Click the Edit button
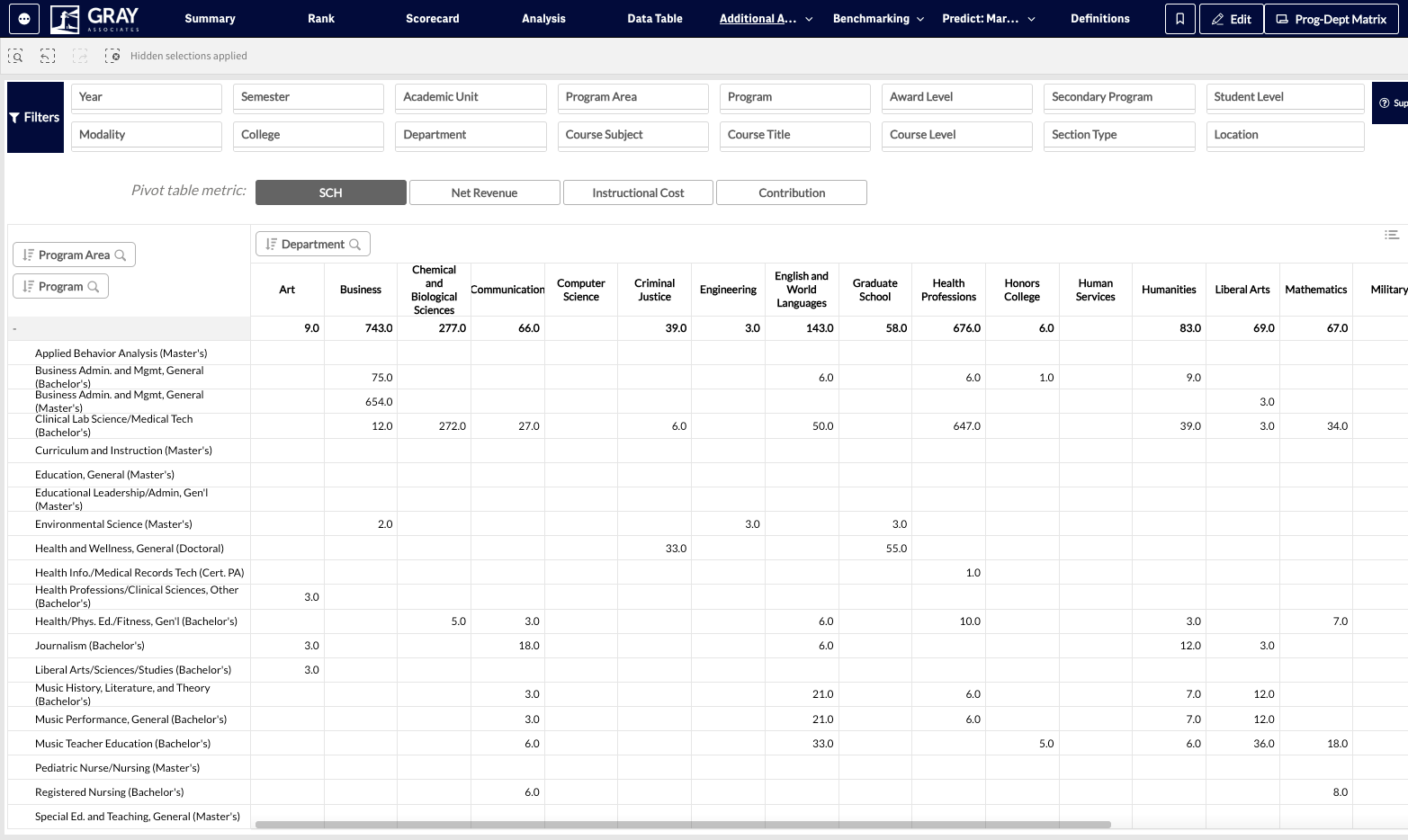This screenshot has width=1408, height=840. tap(1231, 19)
